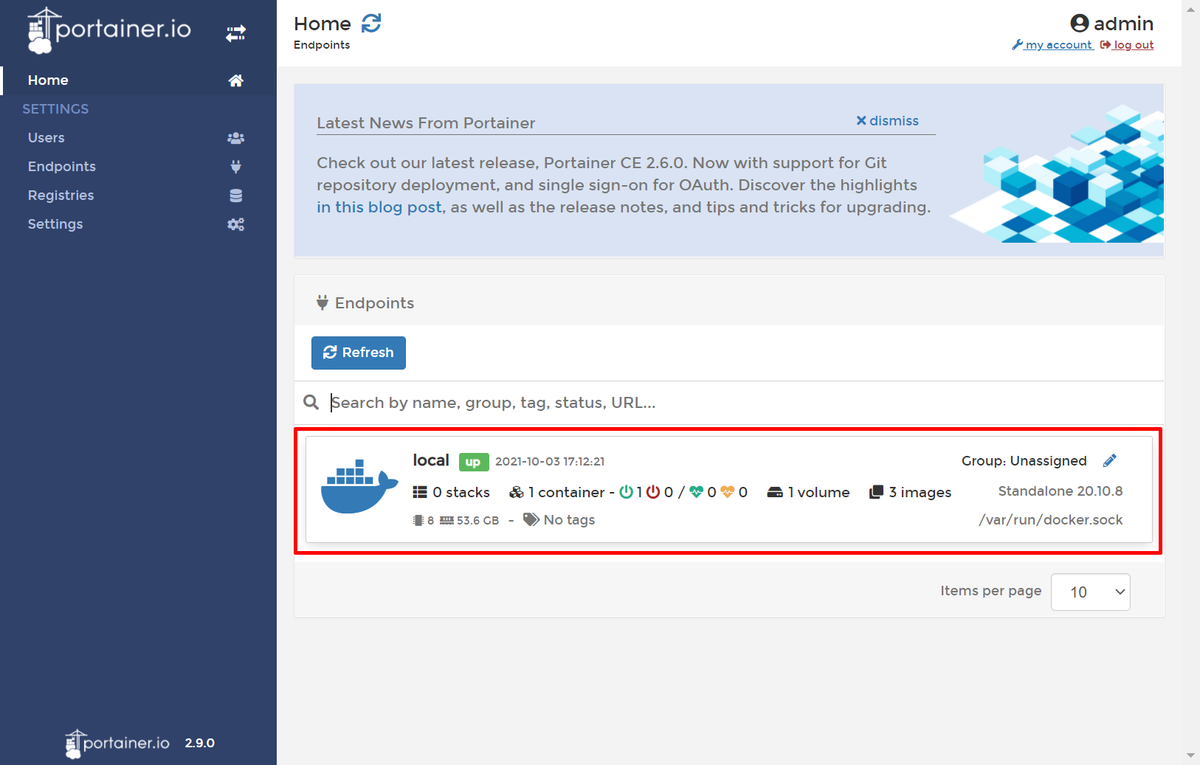Click the memory icon beside 53.6 GB

click(x=446, y=520)
